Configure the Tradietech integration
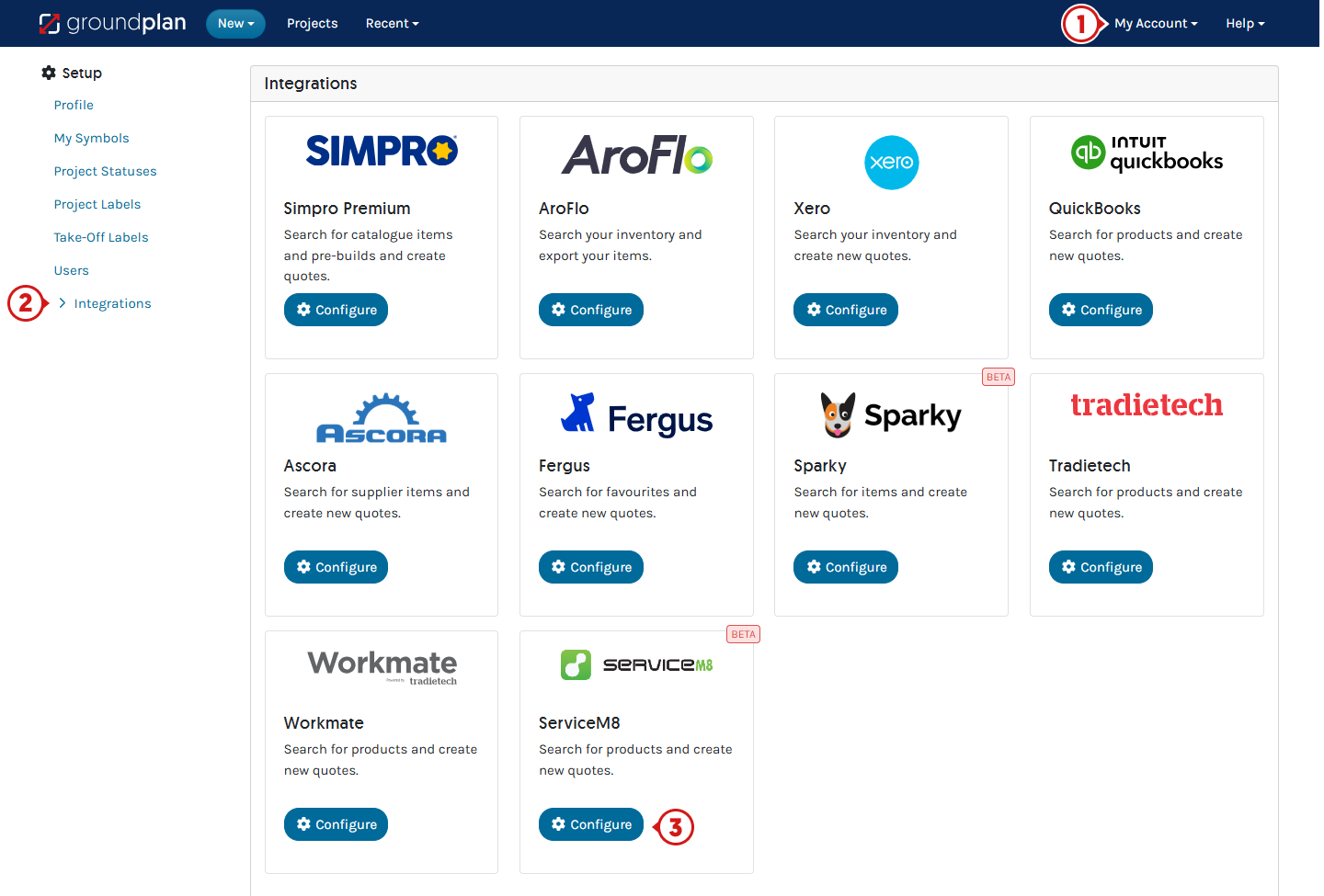The image size is (1324, 896). [1101, 567]
